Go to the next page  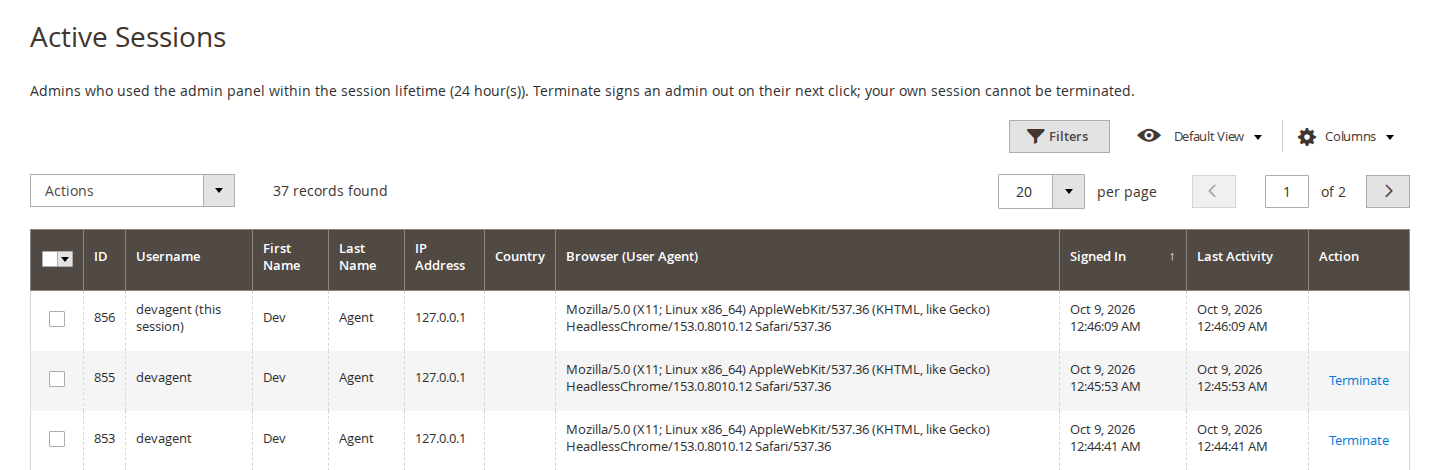tap(1388, 192)
